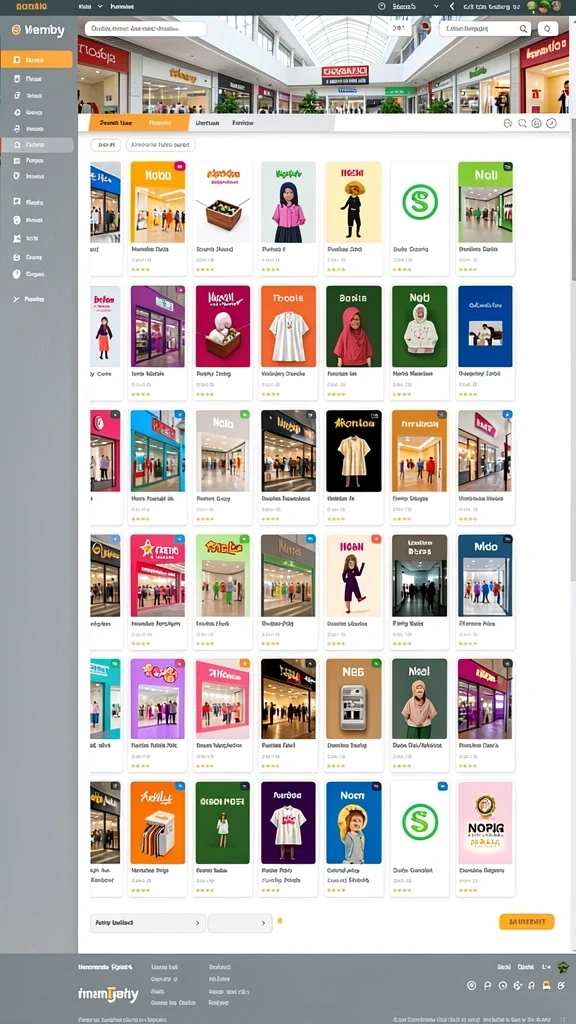Click the compass-style icon ending the tab-row toolbar
The width and height of the screenshot is (576, 1024).
[x=551, y=123]
